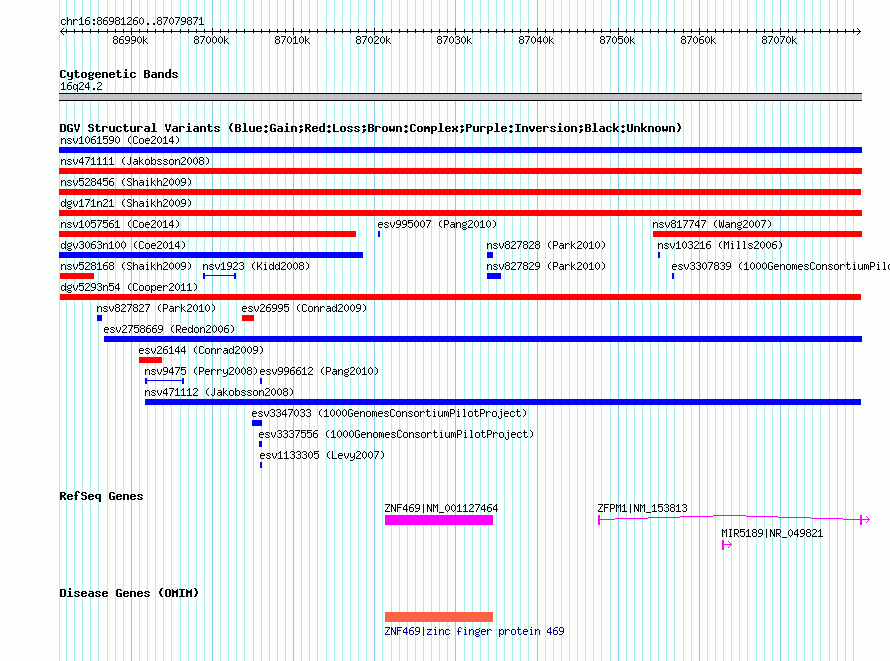Select nsv528168 (Shaikh2009) variant label
Image resolution: width=890 pixels, height=661 pixels.
(x=126, y=266)
